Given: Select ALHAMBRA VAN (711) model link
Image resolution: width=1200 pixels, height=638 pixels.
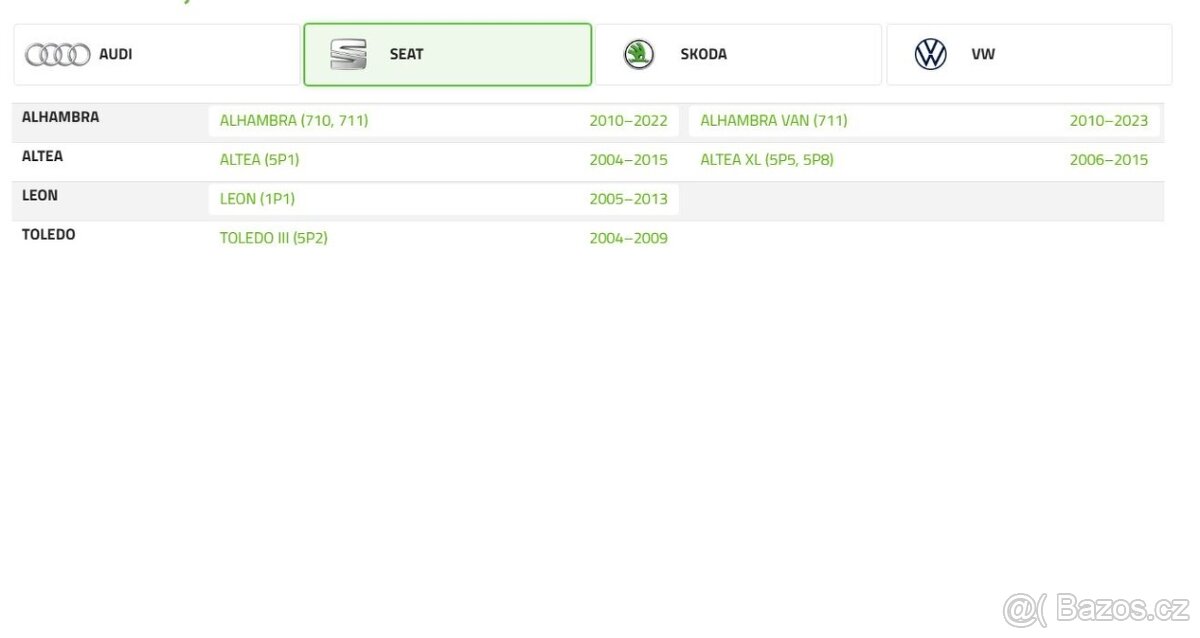Looking at the screenshot, I should 773,121.
